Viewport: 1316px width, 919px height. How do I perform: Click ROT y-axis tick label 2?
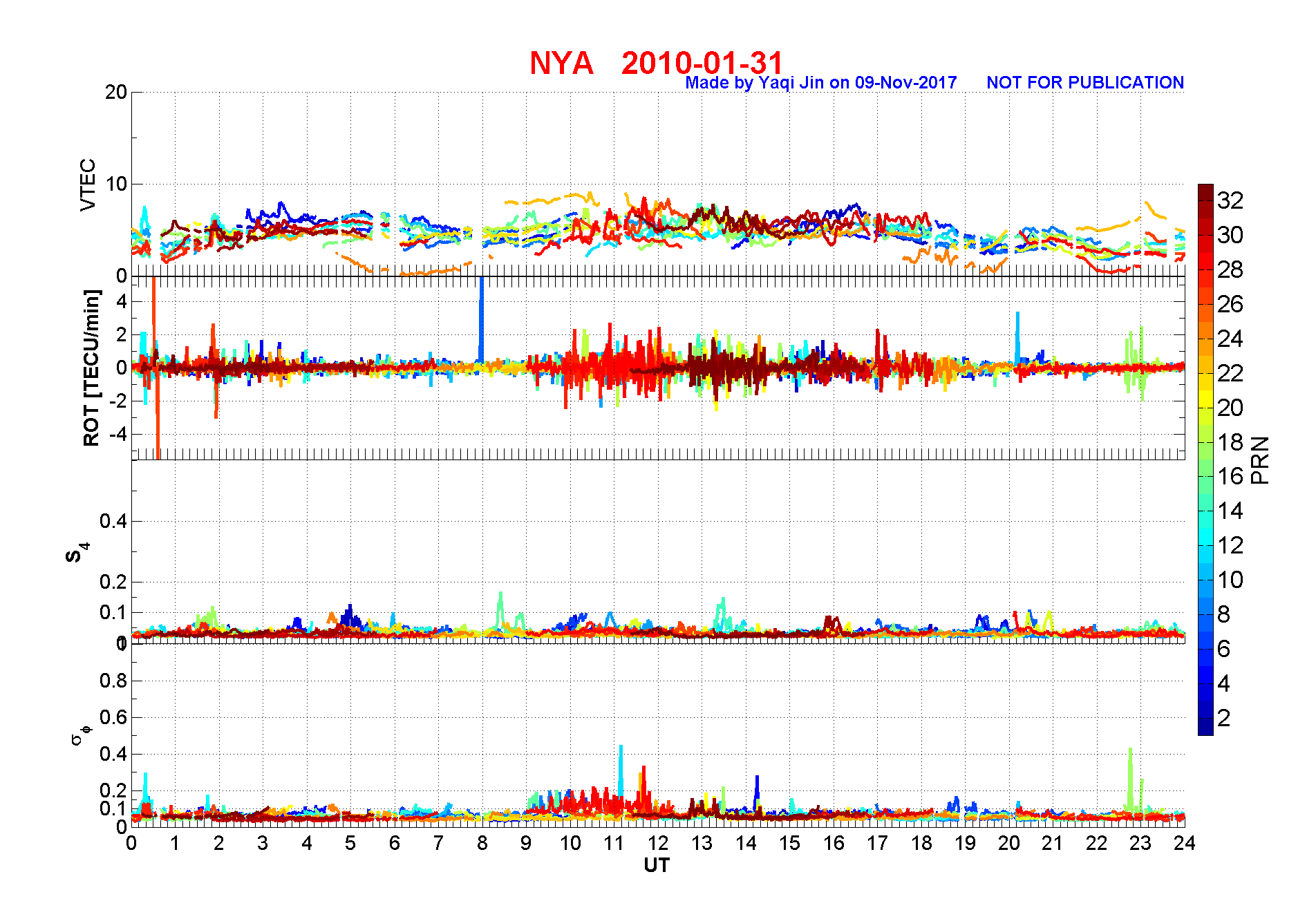[122, 334]
